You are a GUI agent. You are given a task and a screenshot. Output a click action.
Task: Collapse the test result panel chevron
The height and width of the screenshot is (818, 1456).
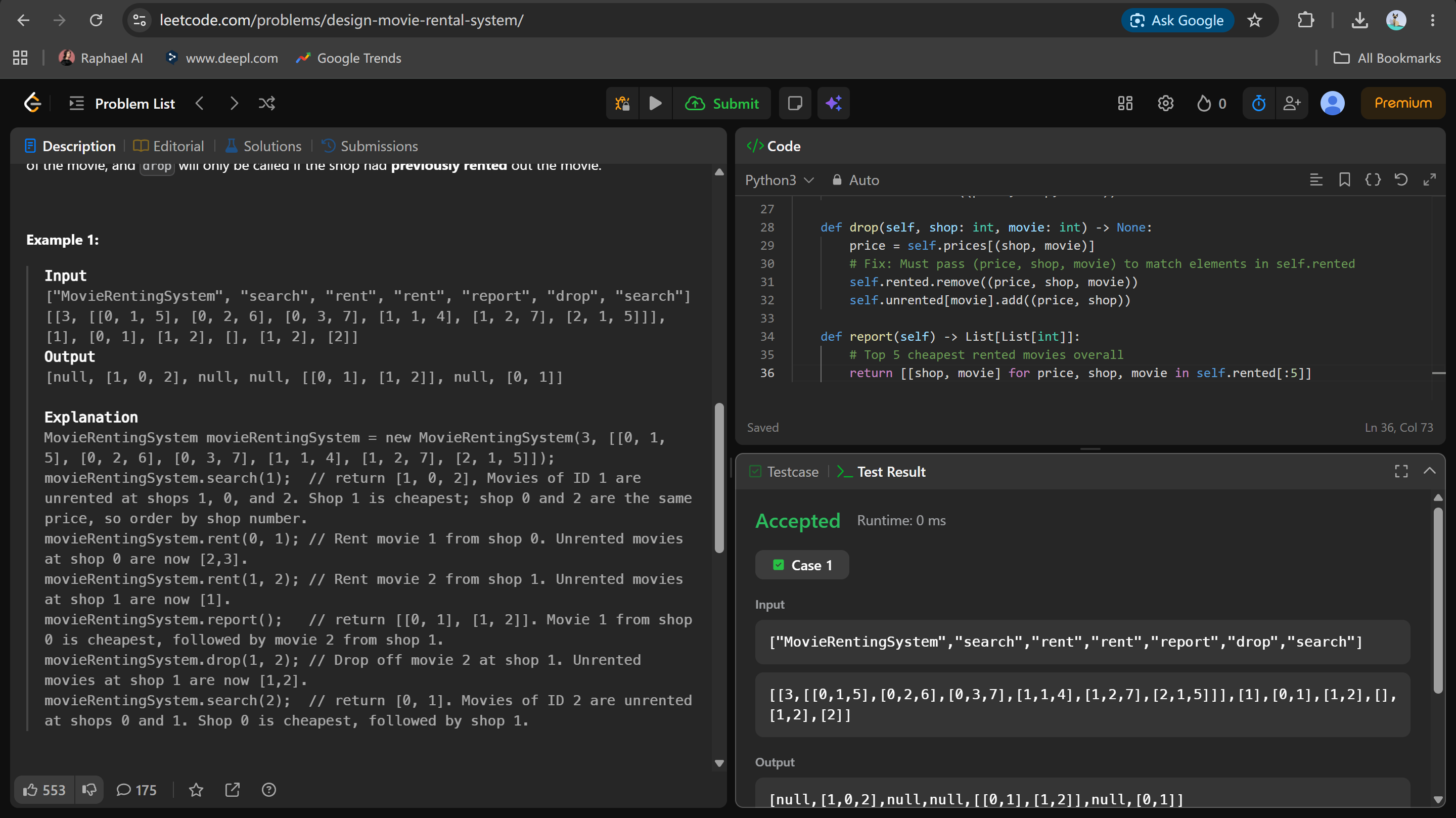(1429, 472)
